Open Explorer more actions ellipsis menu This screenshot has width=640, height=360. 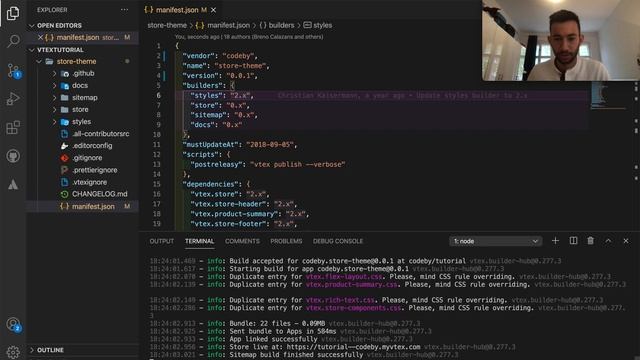(124, 10)
